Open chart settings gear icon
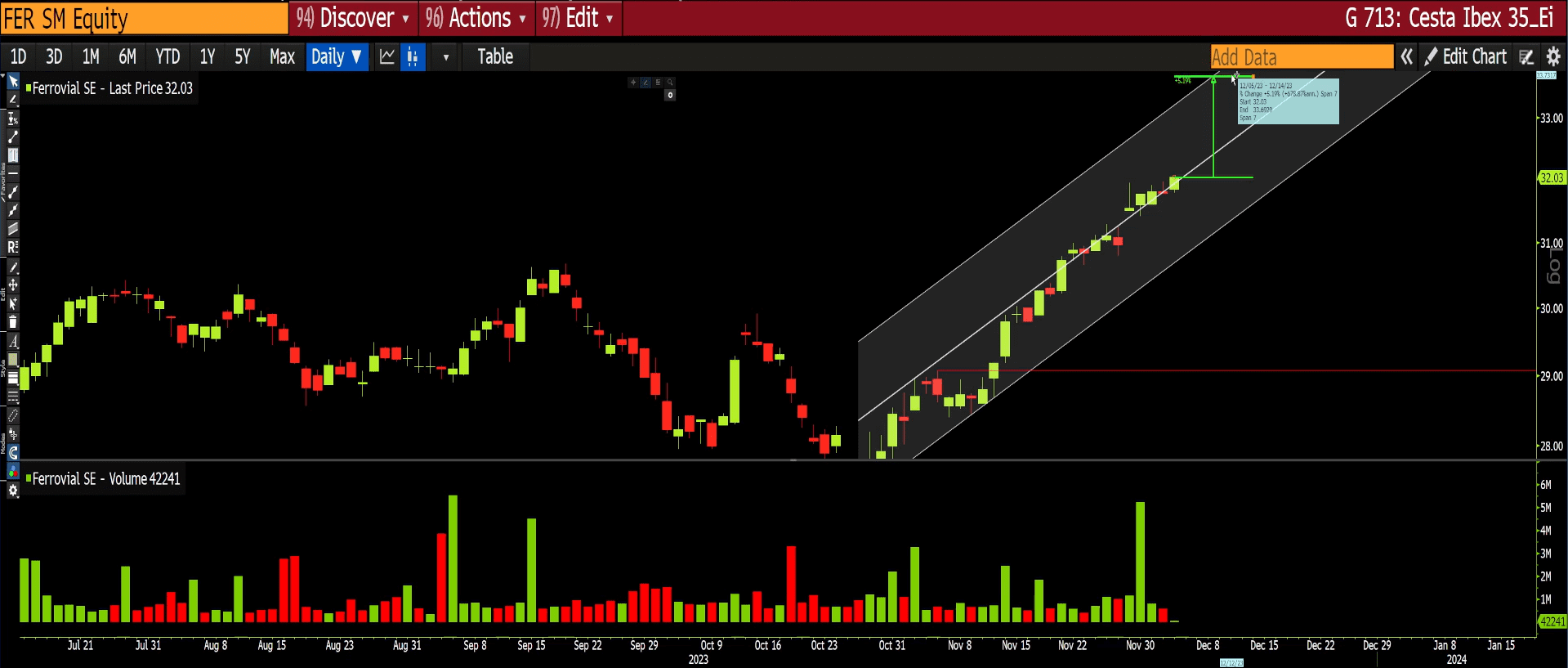This screenshot has width=1568, height=668. (x=1553, y=56)
